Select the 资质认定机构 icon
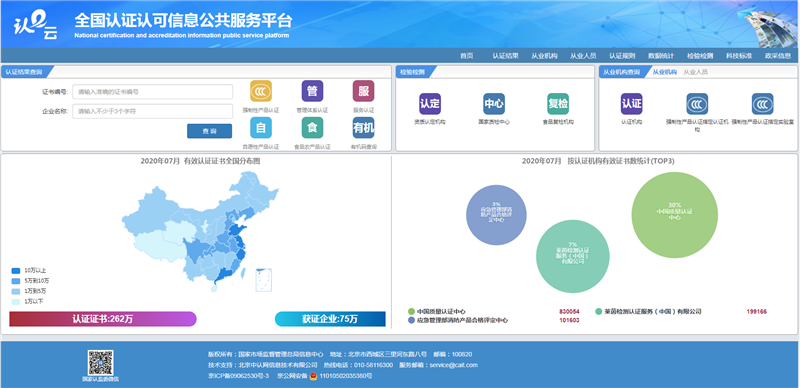This screenshot has width=800, height=388. [430, 104]
